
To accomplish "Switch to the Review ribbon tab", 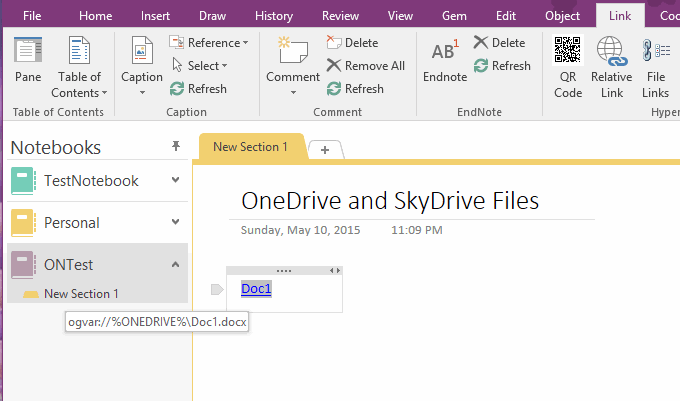I will coord(340,16).
